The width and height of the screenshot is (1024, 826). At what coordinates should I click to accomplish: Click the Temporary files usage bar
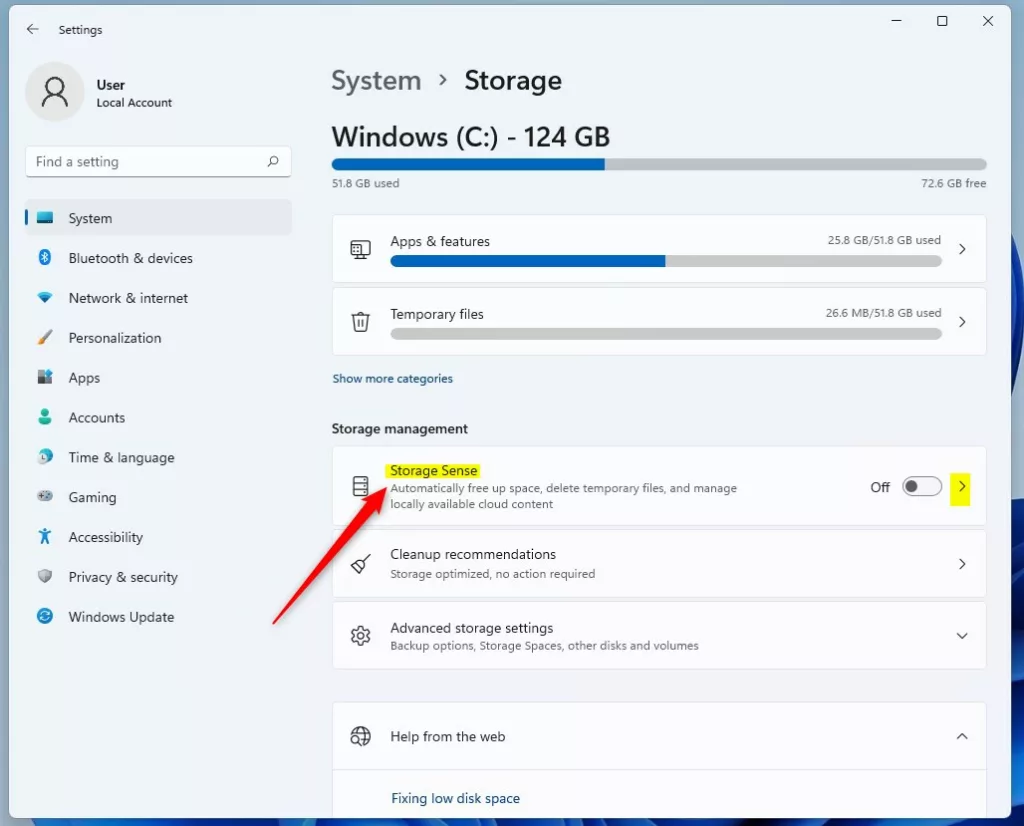tap(666, 334)
